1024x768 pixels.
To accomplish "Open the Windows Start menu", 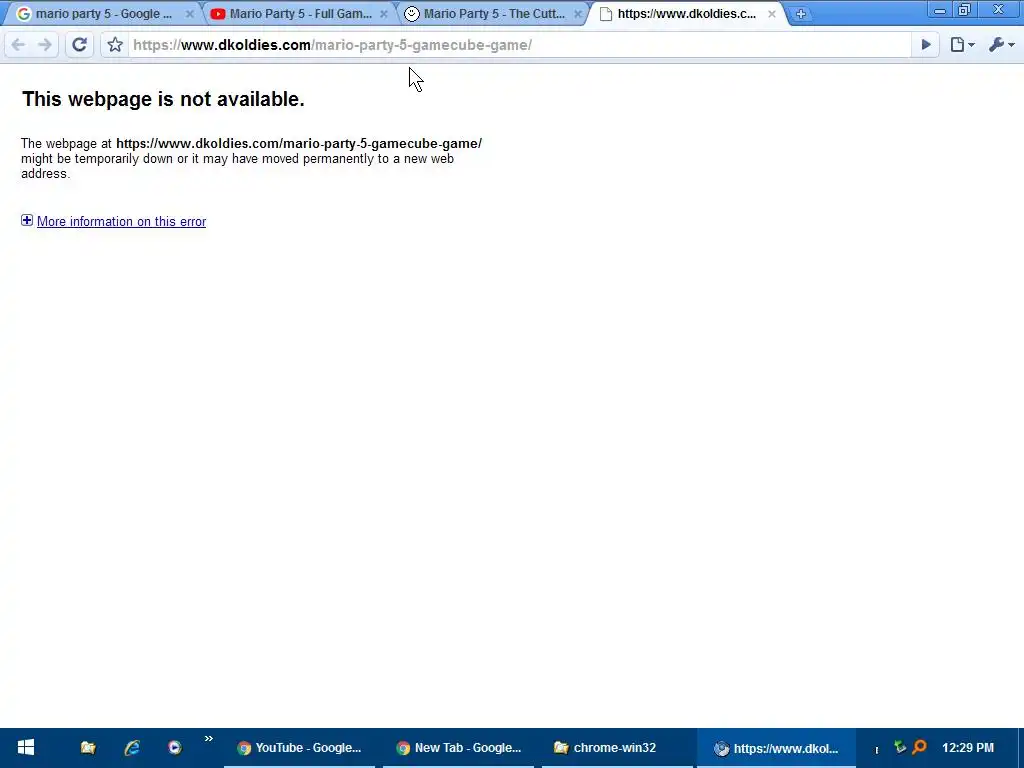I will (x=26, y=748).
